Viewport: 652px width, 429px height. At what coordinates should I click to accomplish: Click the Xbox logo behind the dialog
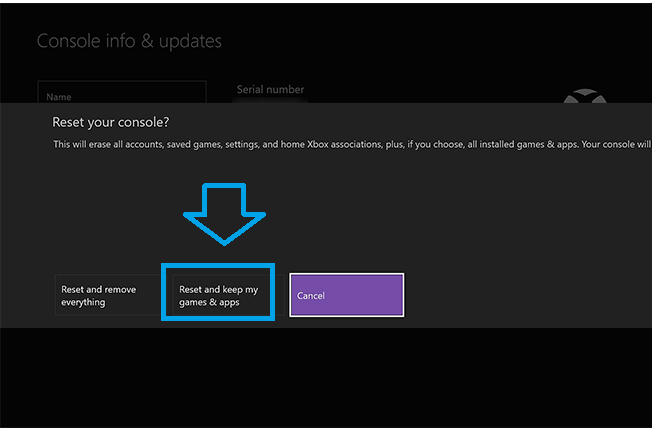click(585, 96)
